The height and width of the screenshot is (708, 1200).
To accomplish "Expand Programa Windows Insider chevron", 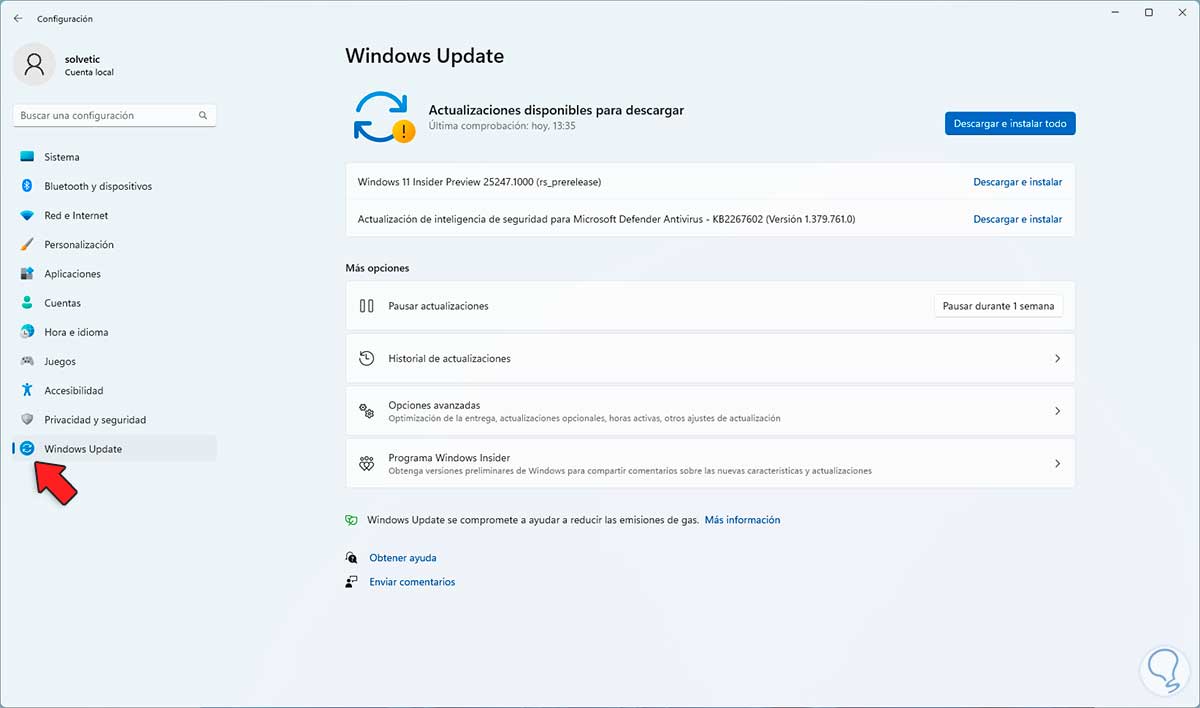I will pyautogui.click(x=1057, y=464).
